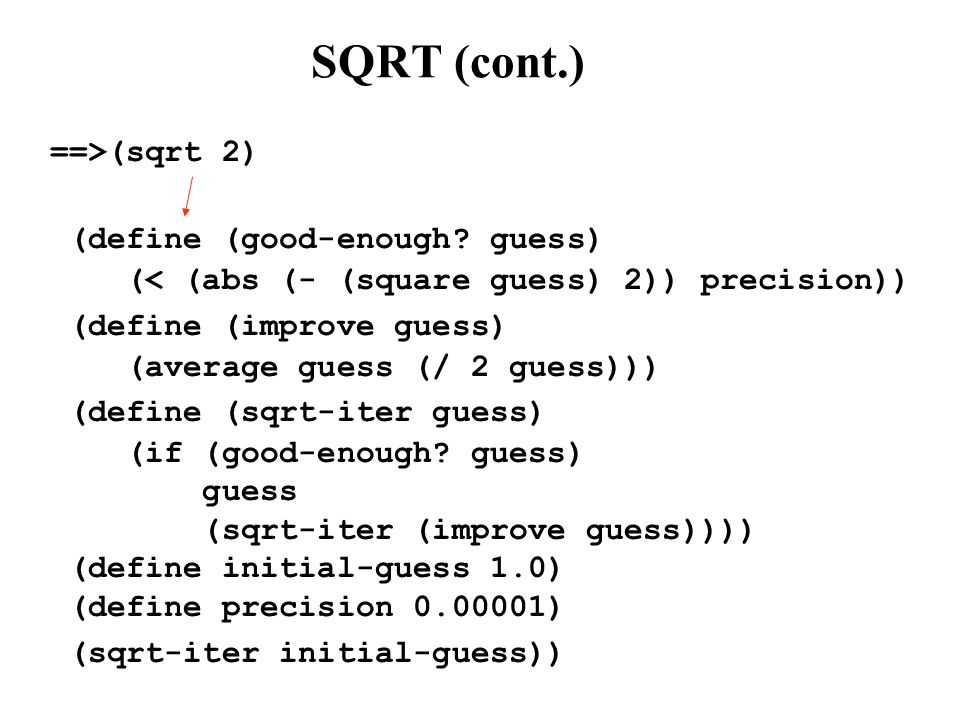Viewport: 960px width, 720px height.
Task: Click the '(if' keyword
Action: coord(156,454)
